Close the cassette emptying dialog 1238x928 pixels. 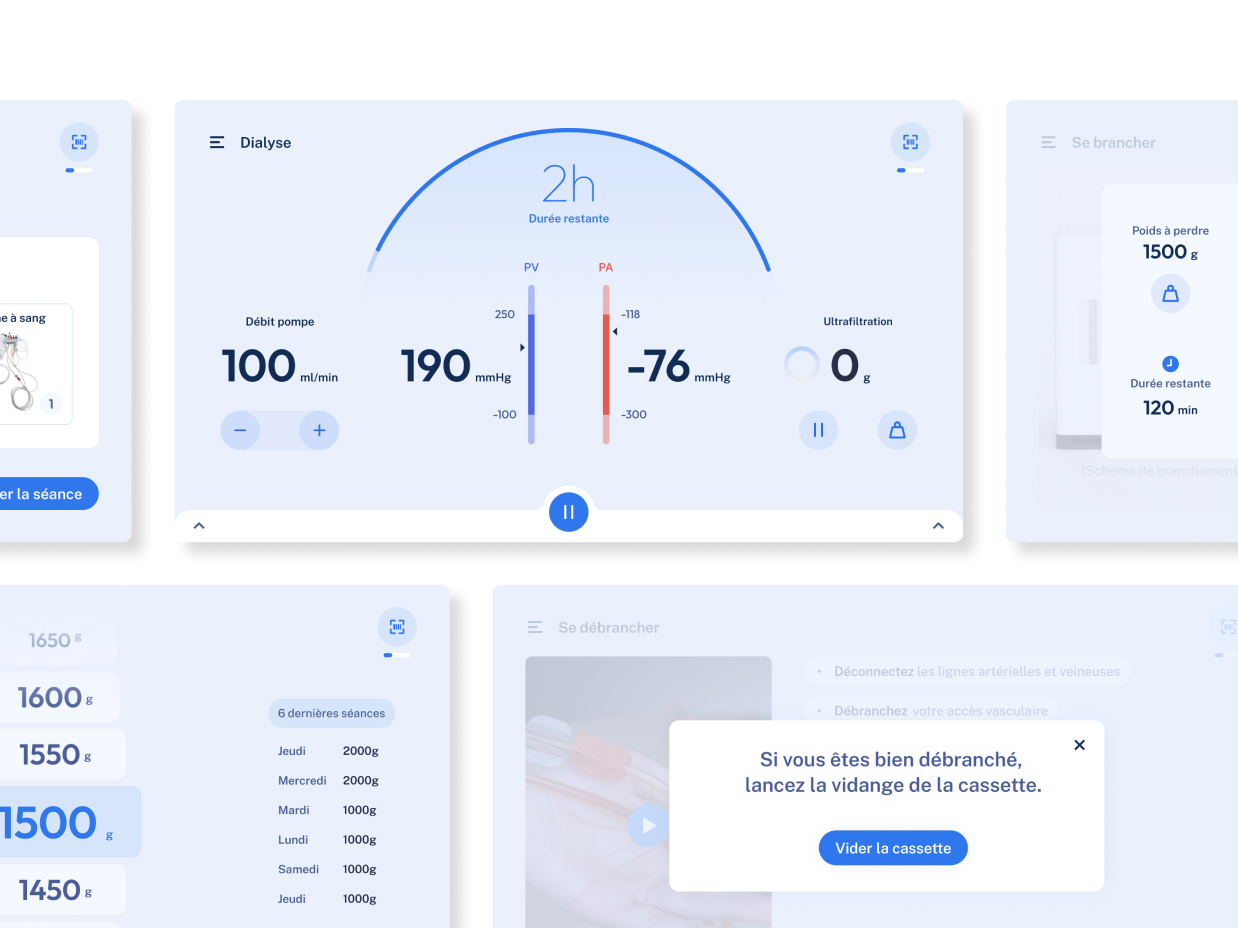(1079, 745)
